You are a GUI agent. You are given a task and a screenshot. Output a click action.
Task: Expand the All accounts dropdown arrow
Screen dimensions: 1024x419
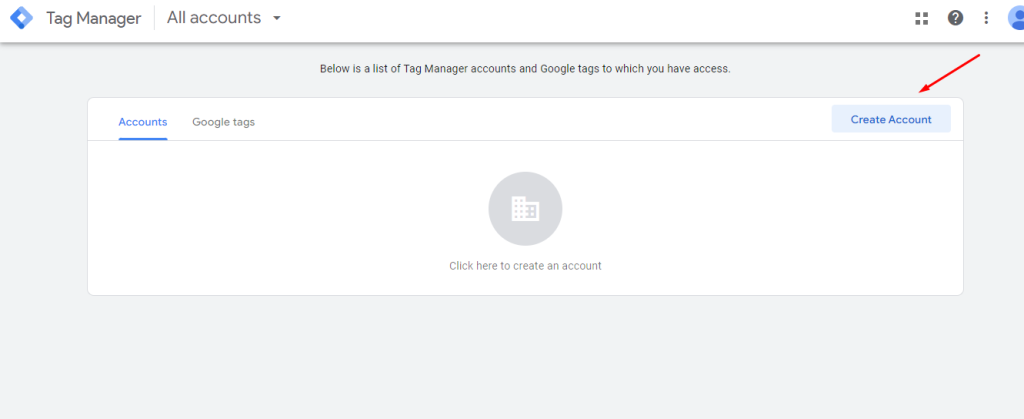click(277, 18)
